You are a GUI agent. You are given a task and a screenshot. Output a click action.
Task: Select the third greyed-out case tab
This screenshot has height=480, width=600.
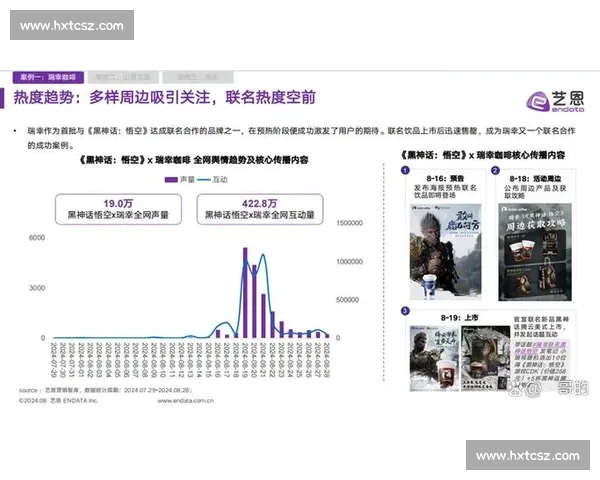point(198,76)
